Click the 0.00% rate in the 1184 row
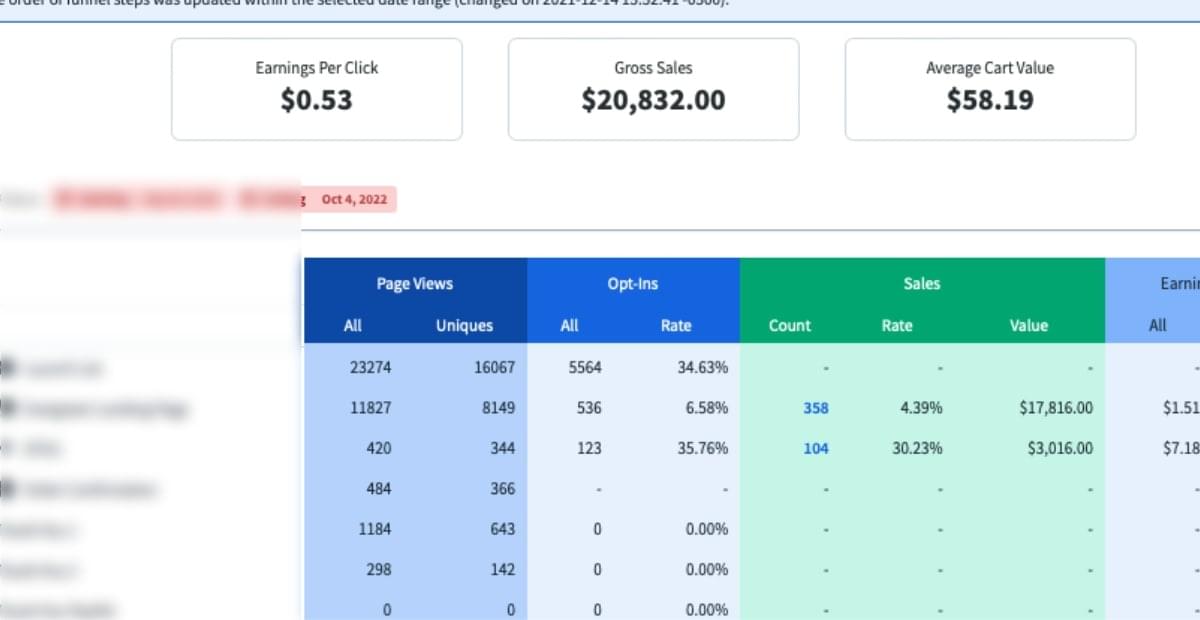1200x620 pixels. pos(707,529)
